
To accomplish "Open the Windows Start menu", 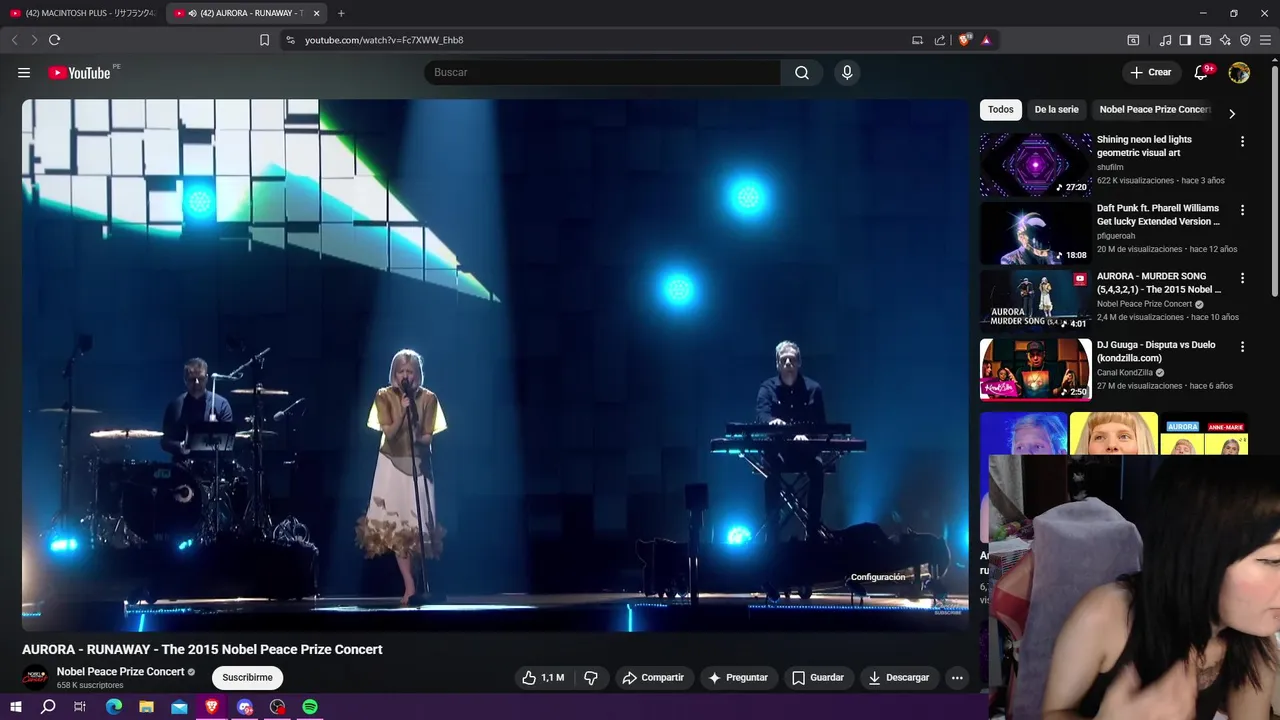I will [x=16, y=706].
